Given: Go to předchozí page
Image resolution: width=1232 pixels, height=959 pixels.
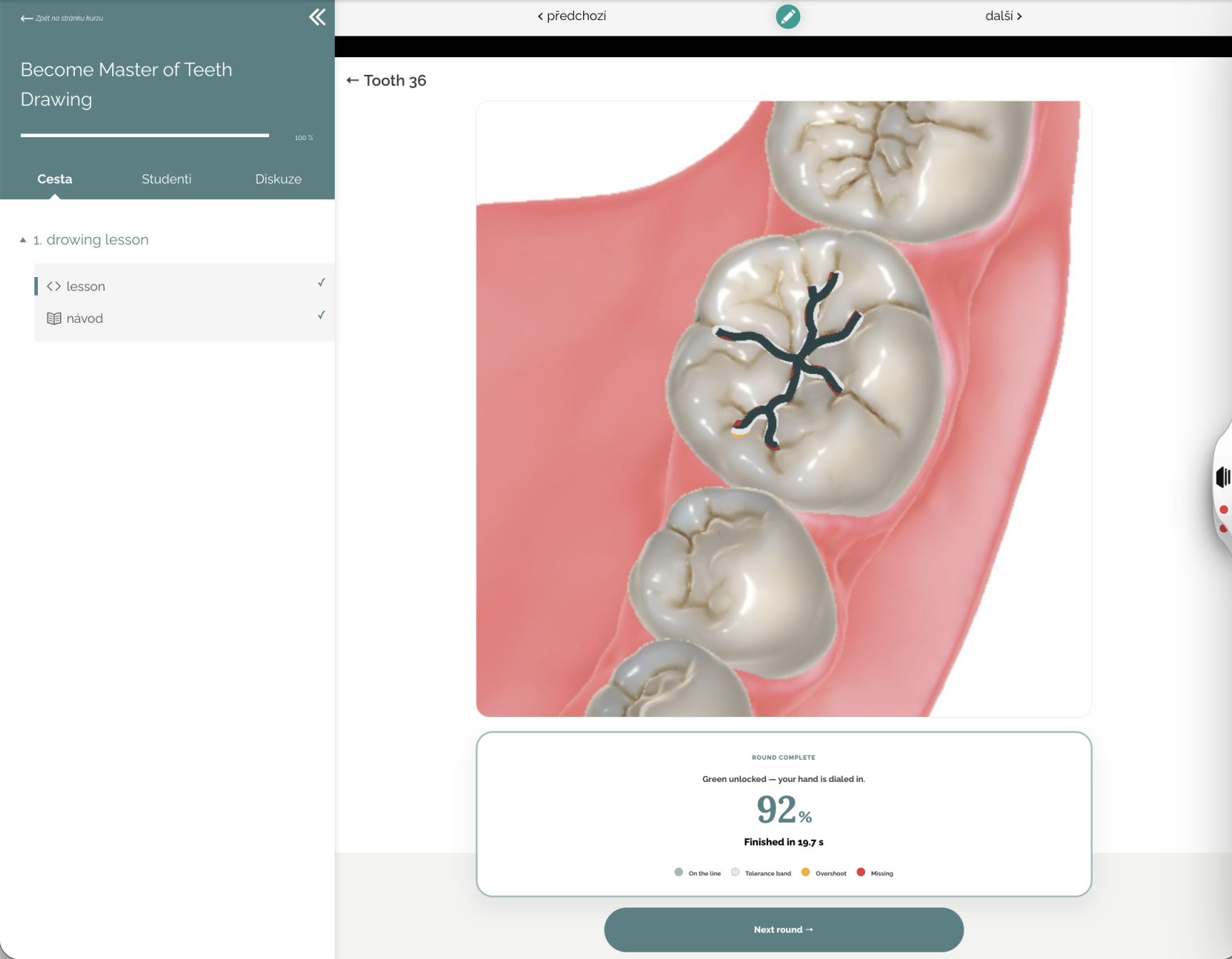Looking at the screenshot, I should tap(572, 16).
